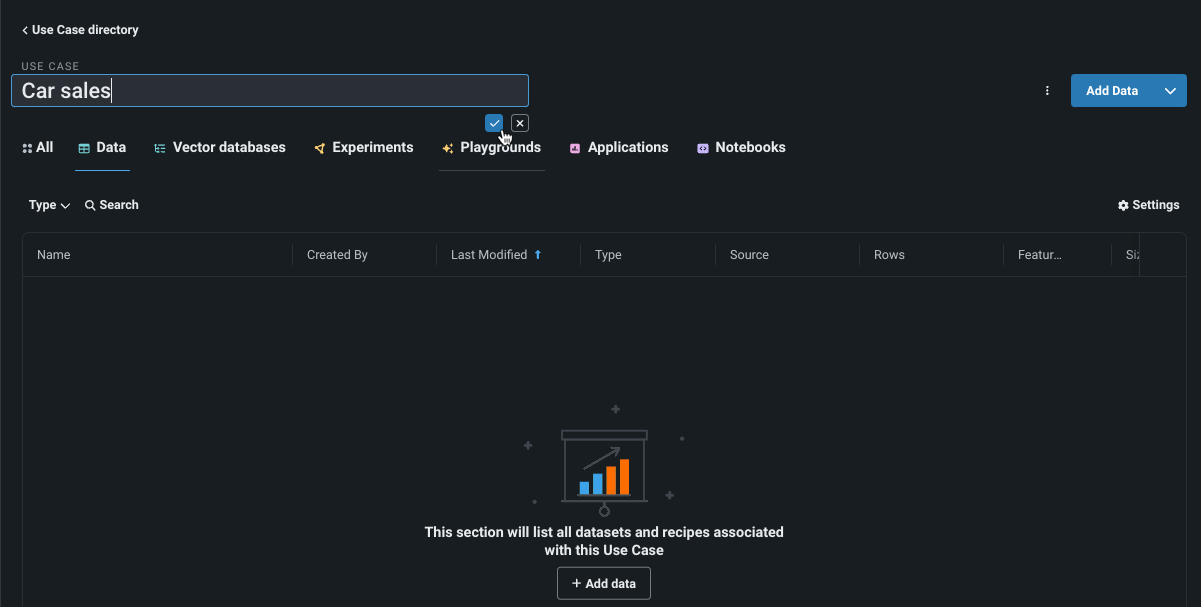The width and height of the screenshot is (1201, 607).
Task: Switch to the Experiments tab
Action: click(363, 148)
